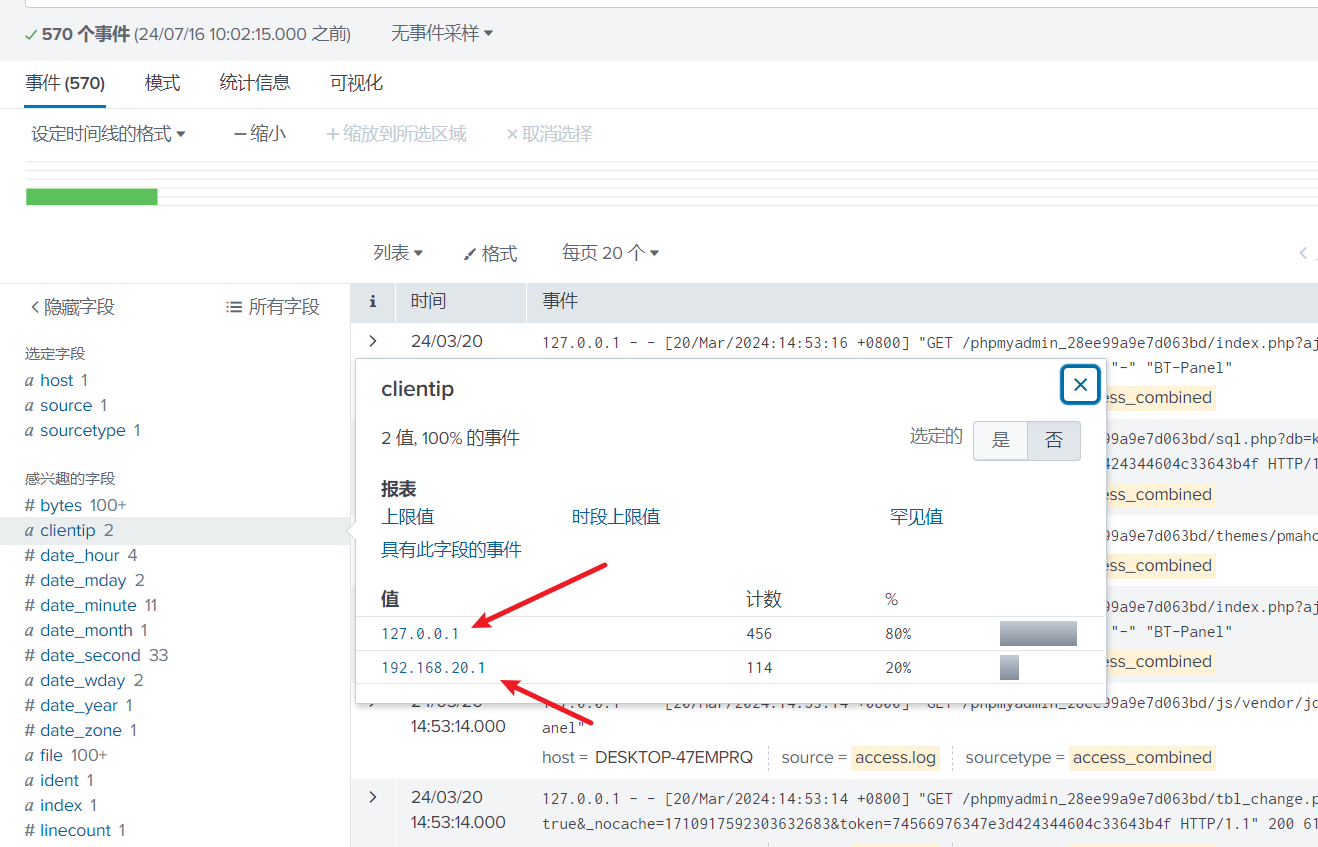Image resolution: width=1318 pixels, height=847 pixels.
Task: Expand the first event row chevron
Action: tap(373, 341)
